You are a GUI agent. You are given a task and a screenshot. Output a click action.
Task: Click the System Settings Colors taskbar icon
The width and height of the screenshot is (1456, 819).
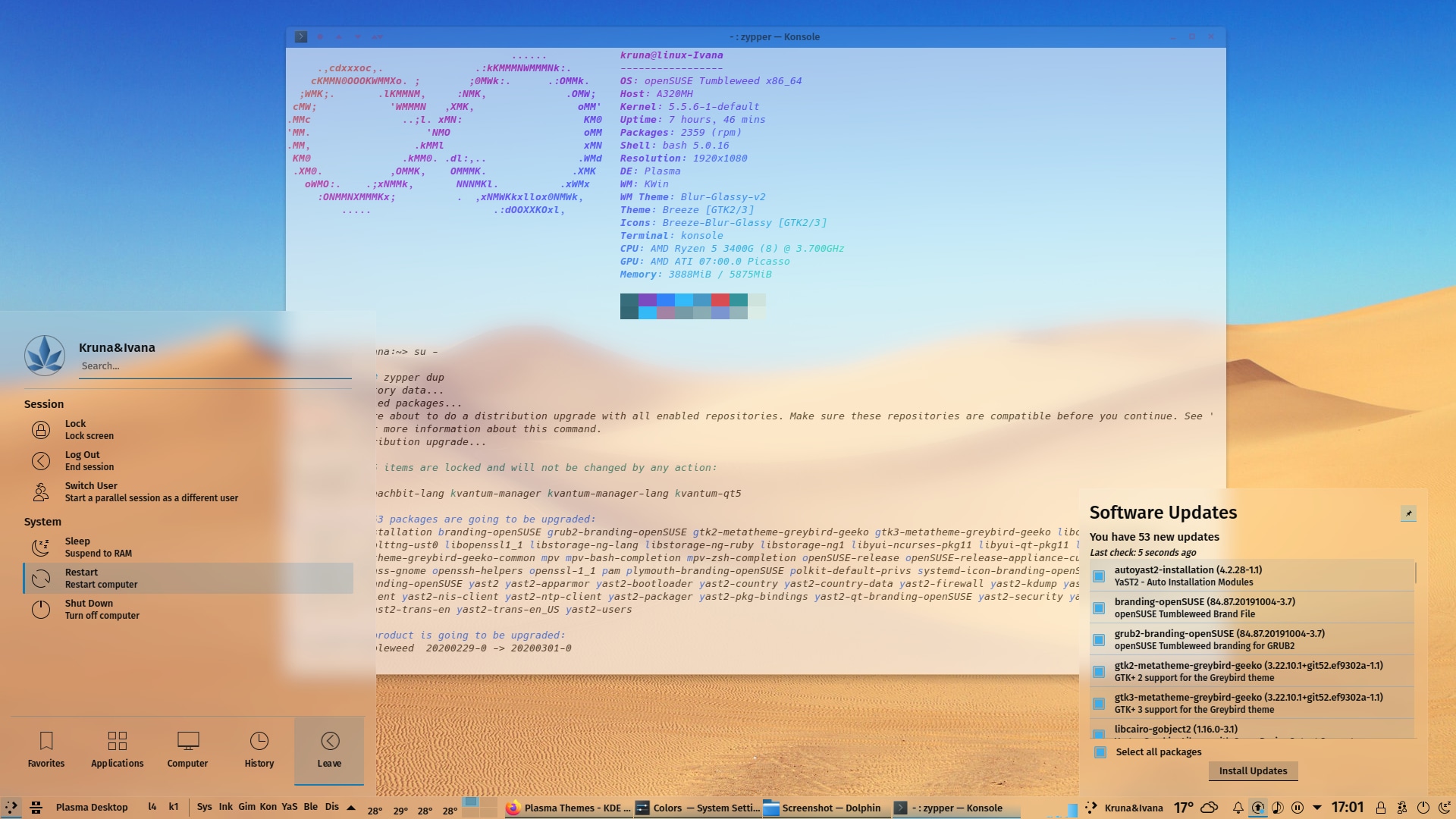[x=642, y=808]
